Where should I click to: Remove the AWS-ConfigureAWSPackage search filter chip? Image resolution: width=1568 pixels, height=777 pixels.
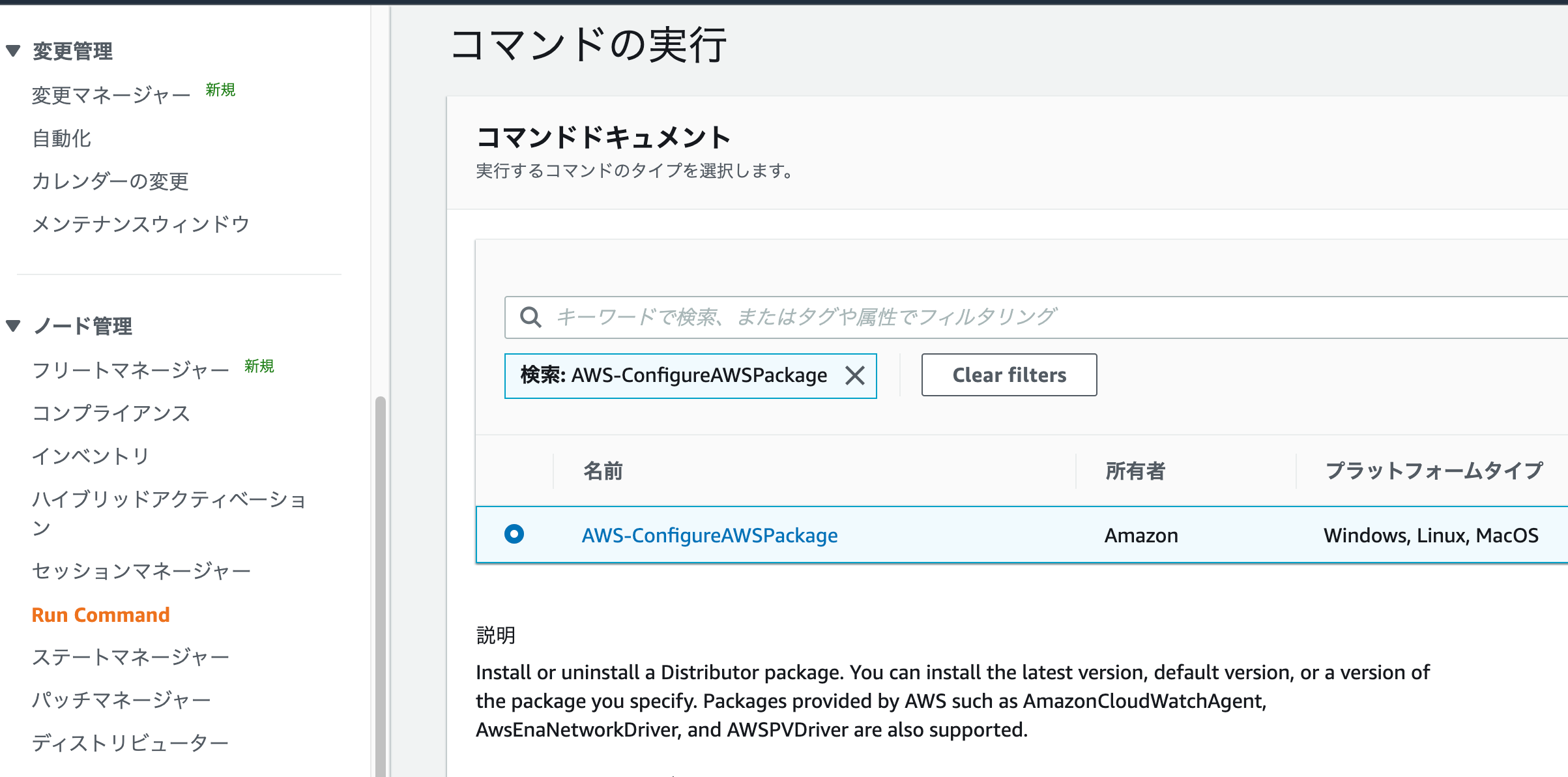point(854,375)
